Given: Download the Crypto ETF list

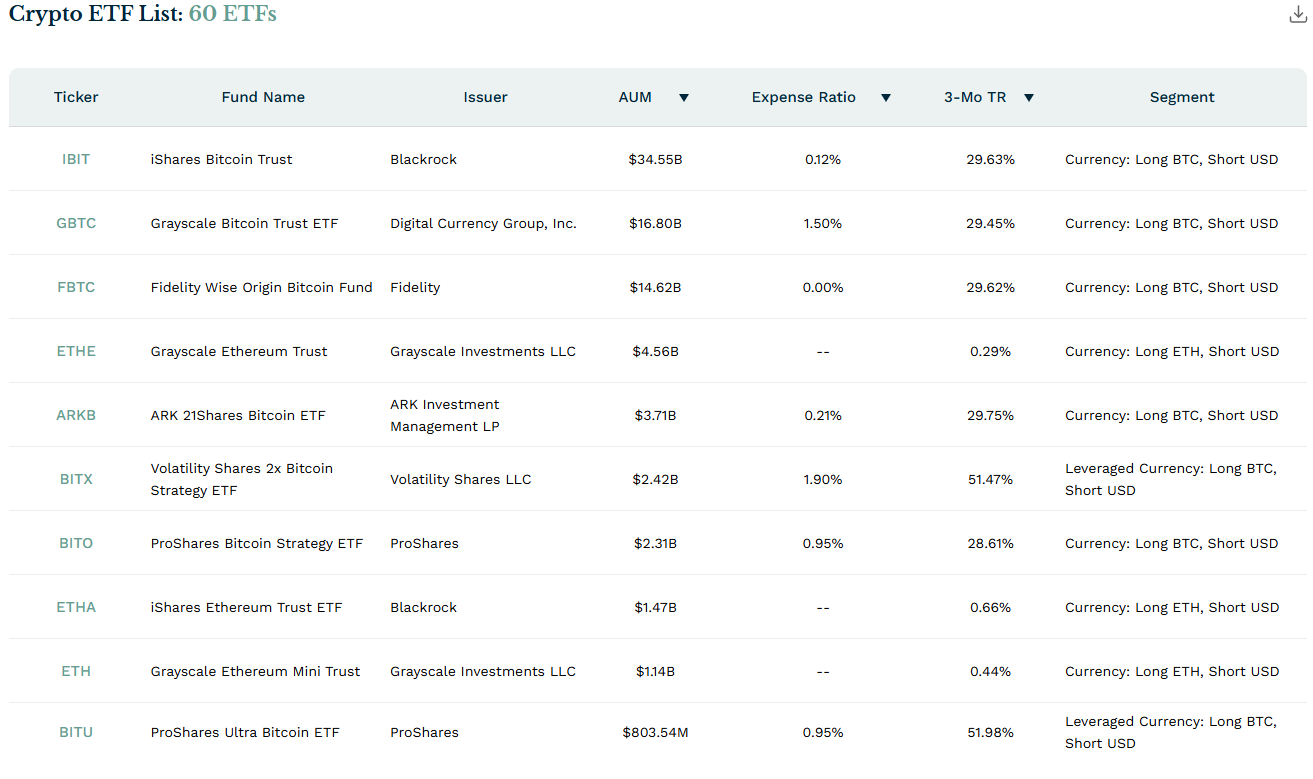Looking at the screenshot, I should tap(1298, 14).
